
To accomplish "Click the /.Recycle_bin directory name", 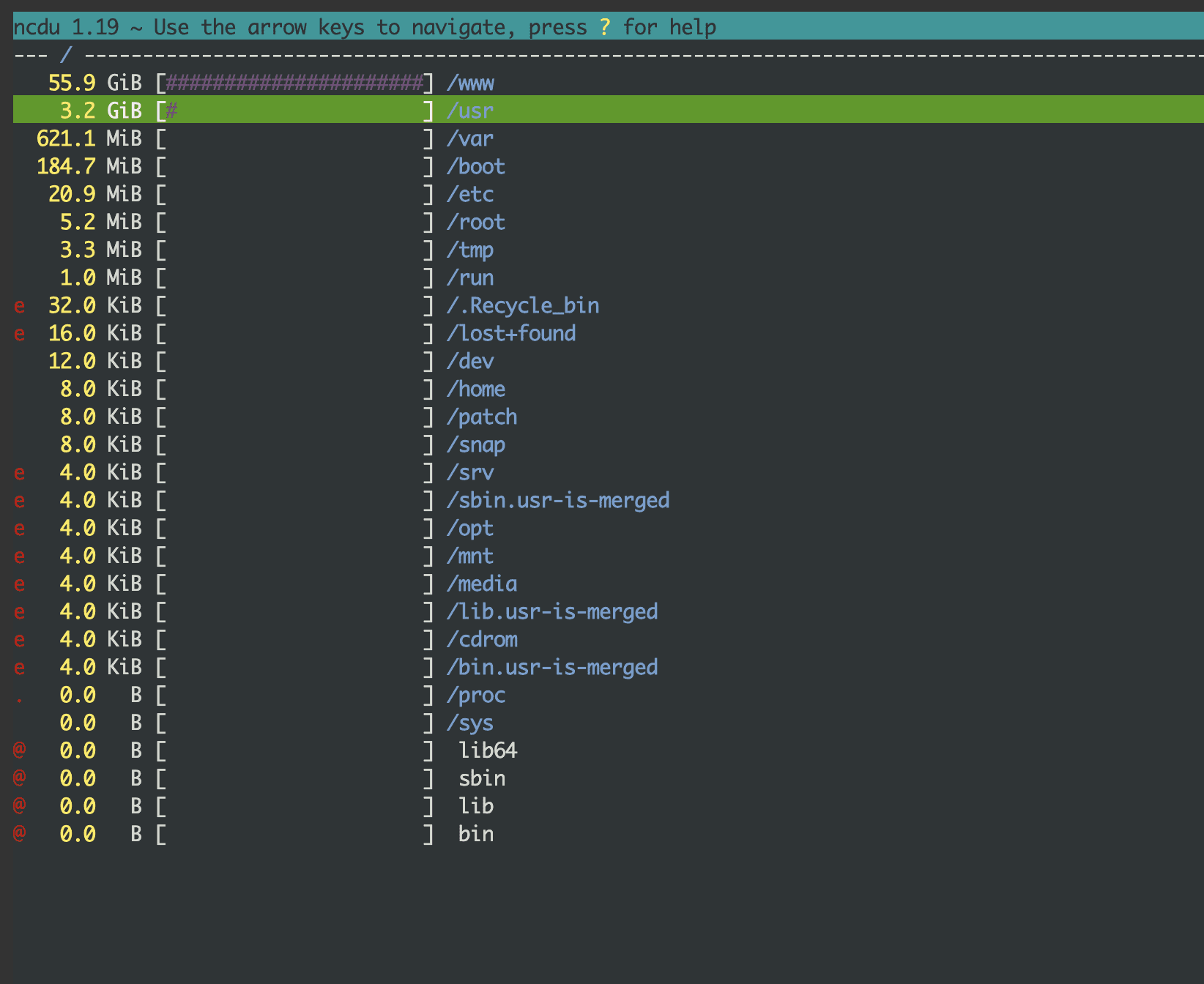I will pyautogui.click(x=523, y=305).
